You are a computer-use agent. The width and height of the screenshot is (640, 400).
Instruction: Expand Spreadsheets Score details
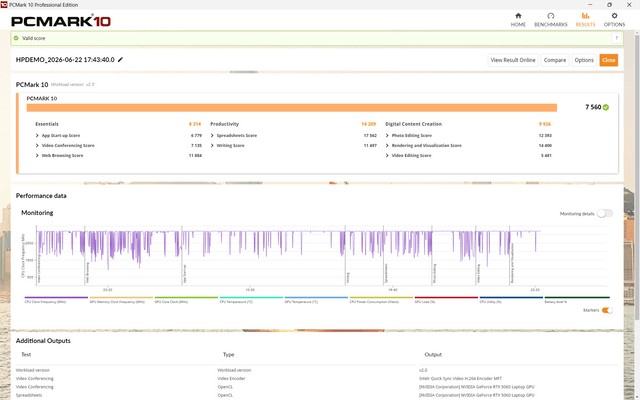[x=212, y=136]
